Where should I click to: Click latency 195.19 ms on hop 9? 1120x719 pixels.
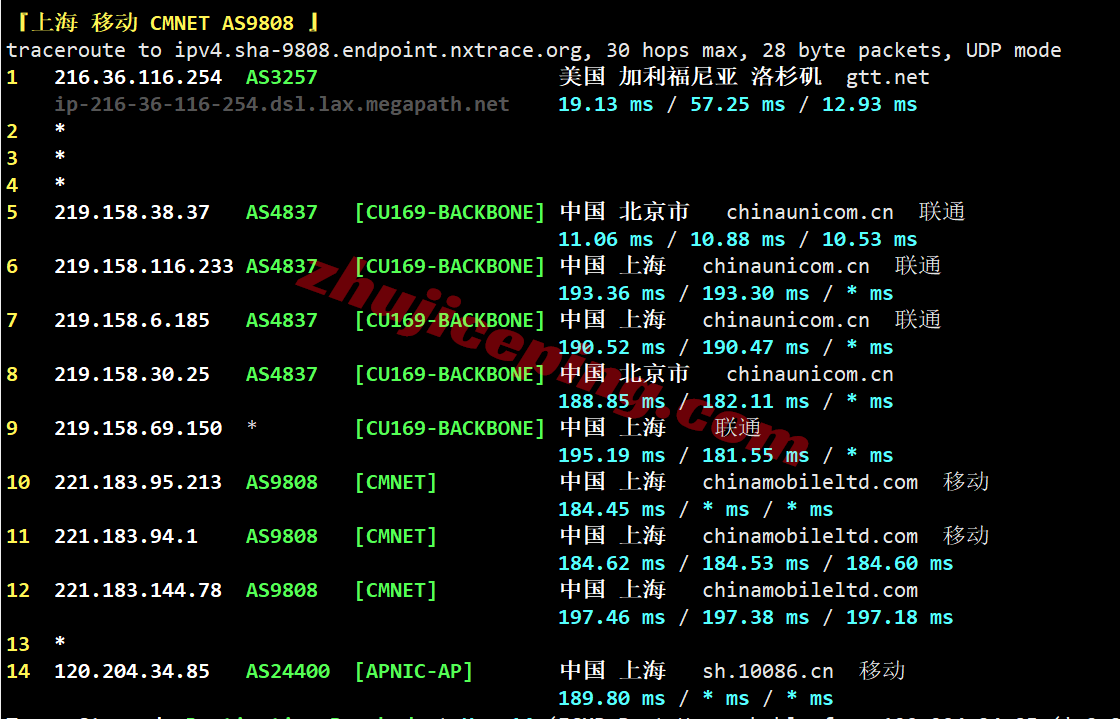point(611,456)
